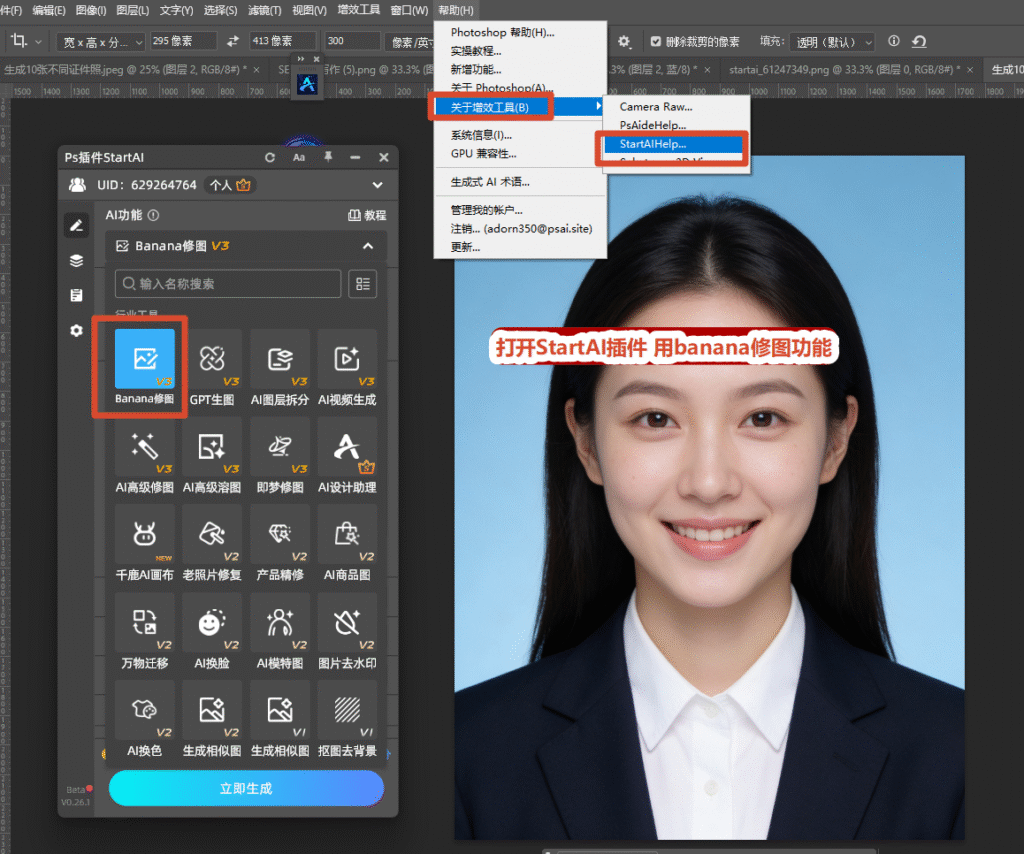Viewport: 1024px width, 854px height.
Task: Launch the 千鹿AI画布 tool
Action: (144, 543)
